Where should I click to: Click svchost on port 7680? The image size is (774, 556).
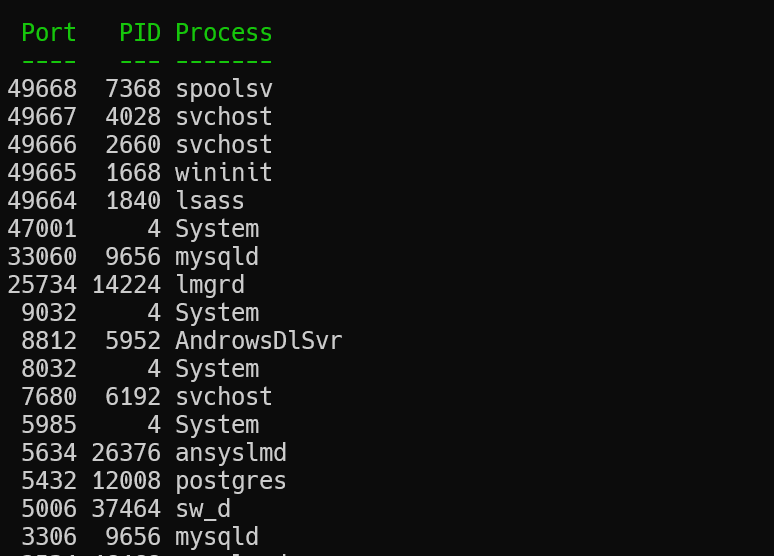pos(224,397)
